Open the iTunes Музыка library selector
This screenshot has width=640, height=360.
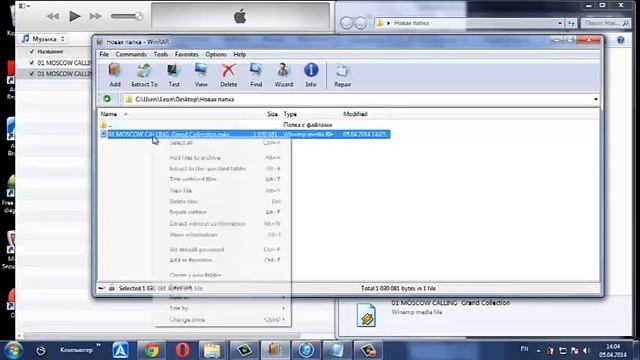(44, 39)
